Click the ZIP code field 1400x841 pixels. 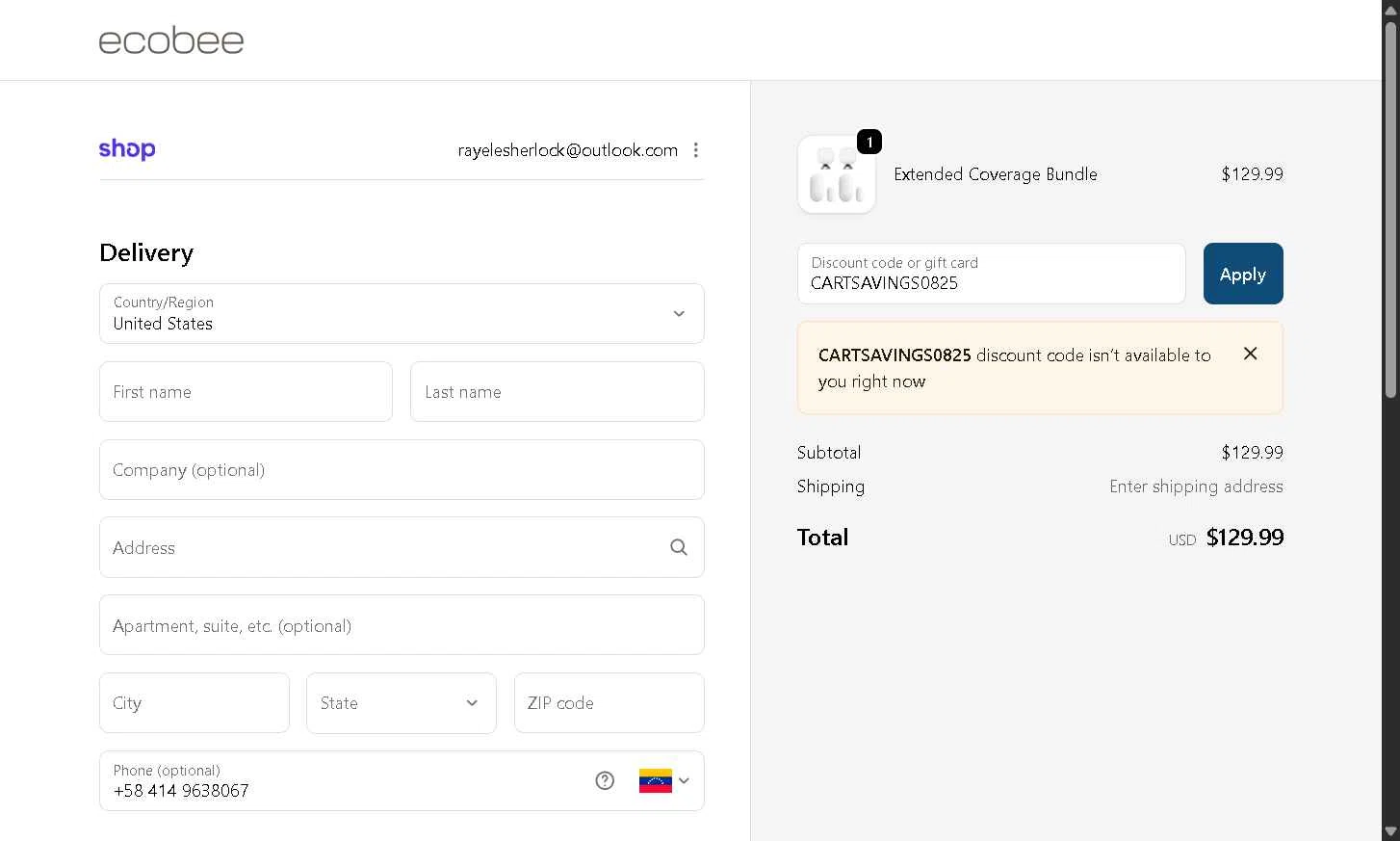609,703
